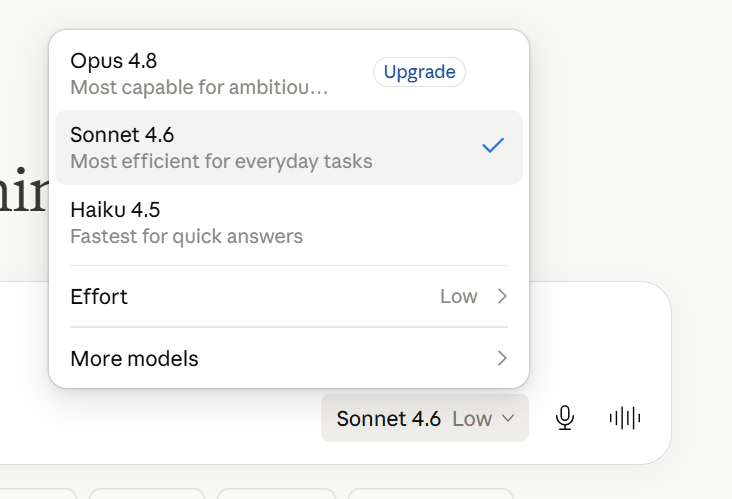The image size is (732, 499).
Task: Click "Most capable for ambitiou…" subtitle text
Action: pos(199,87)
